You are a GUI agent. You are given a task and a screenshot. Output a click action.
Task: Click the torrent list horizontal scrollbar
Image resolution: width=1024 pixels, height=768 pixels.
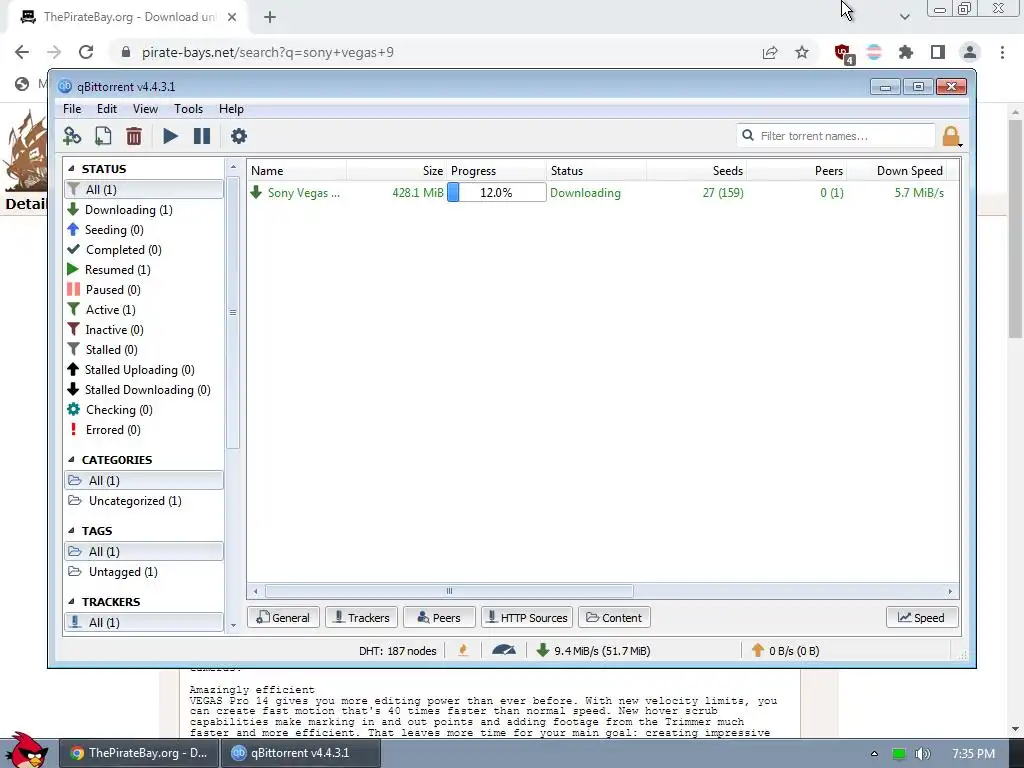tap(449, 592)
